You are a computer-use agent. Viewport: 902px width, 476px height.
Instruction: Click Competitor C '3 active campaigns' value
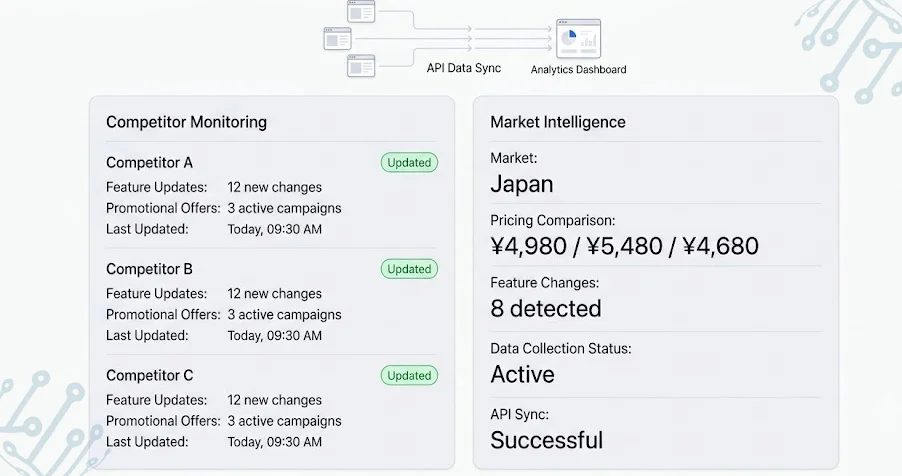[284, 421]
